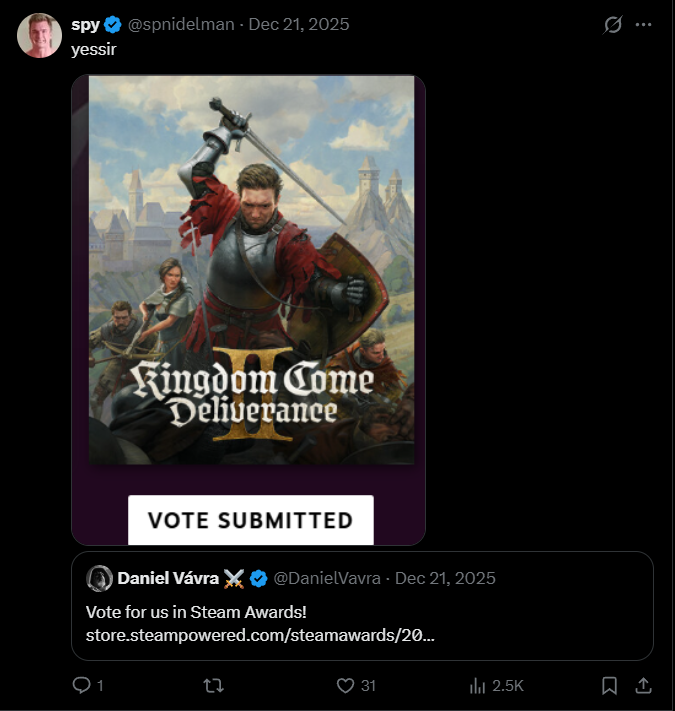Repost this tweet using the retweet icon
Image resolution: width=675 pixels, height=711 pixels.
click(213, 685)
